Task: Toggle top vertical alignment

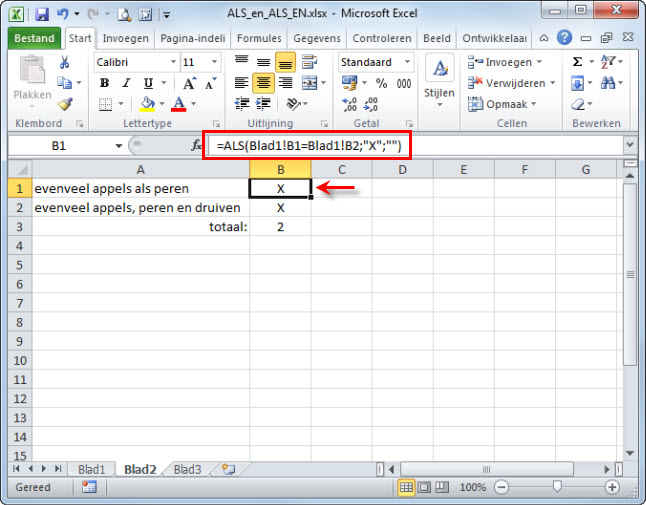Action: point(241,62)
